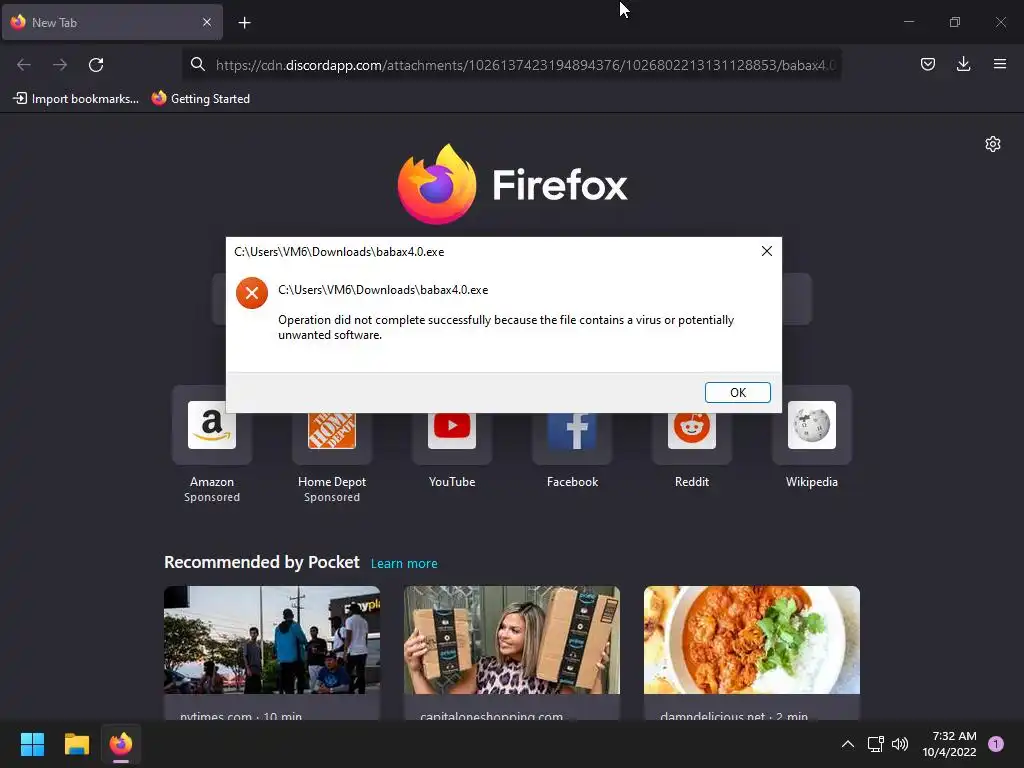The height and width of the screenshot is (768, 1024).
Task: Close the New Tab tab
Action: pyautogui.click(x=207, y=22)
